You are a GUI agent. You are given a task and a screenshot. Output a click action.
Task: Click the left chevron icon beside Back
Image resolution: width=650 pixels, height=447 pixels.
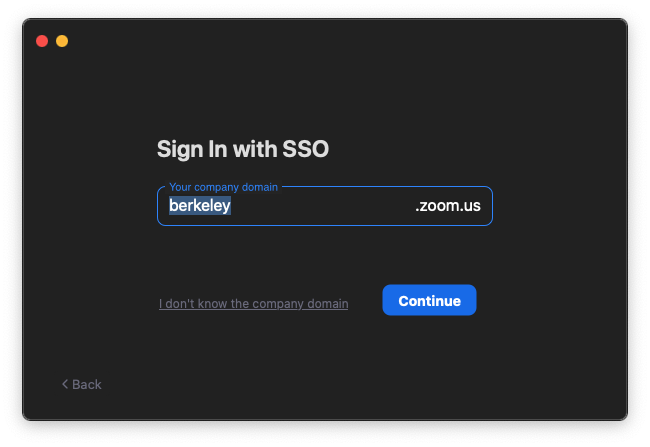coord(65,384)
